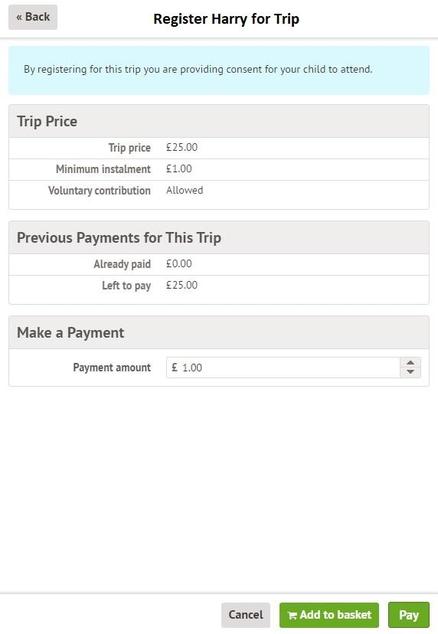This screenshot has height=634, width=438.
Task: Click Add to basket button
Action: [329, 615]
